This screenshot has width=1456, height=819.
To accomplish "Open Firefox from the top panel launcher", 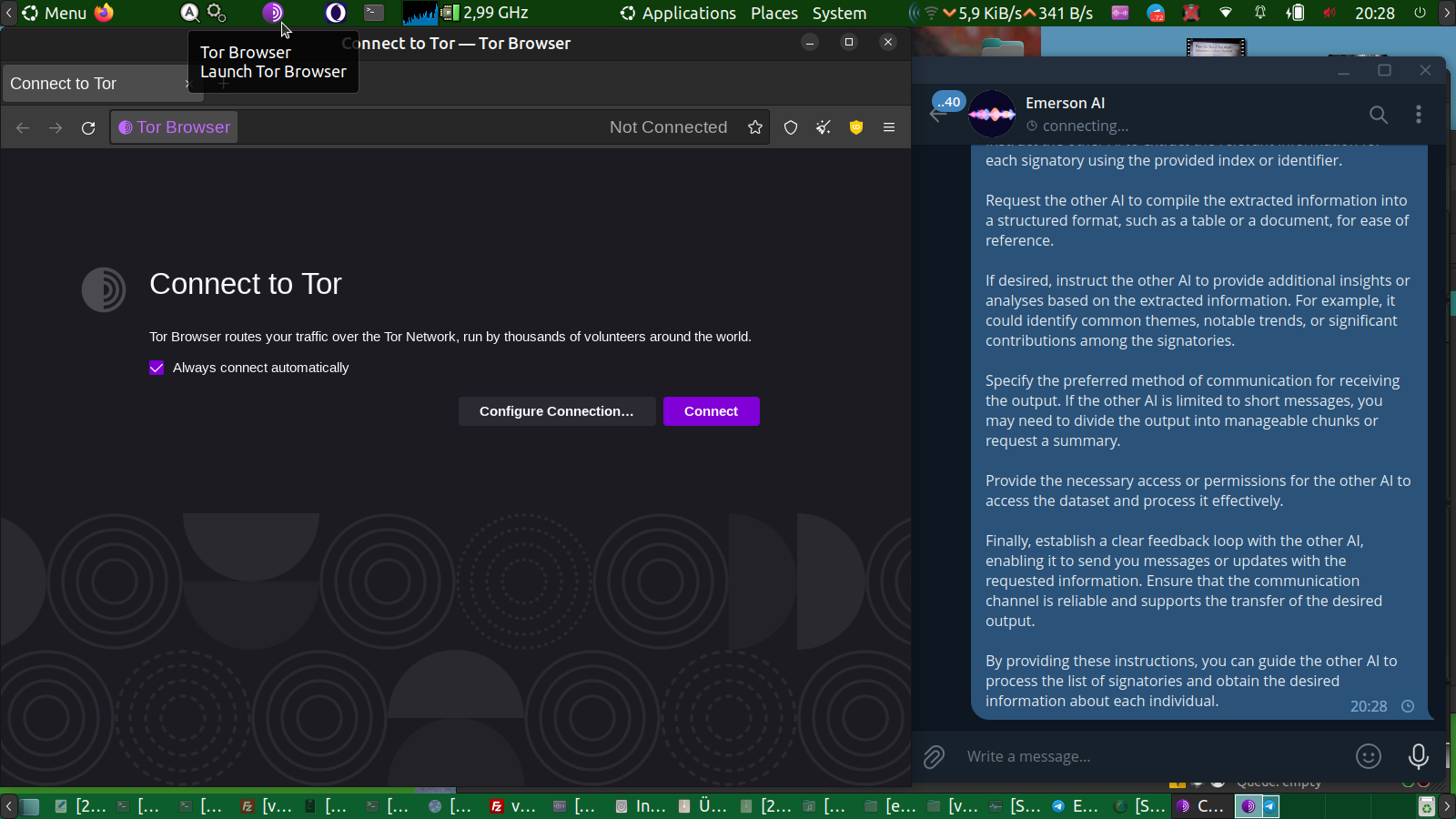I will (x=105, y=13).
